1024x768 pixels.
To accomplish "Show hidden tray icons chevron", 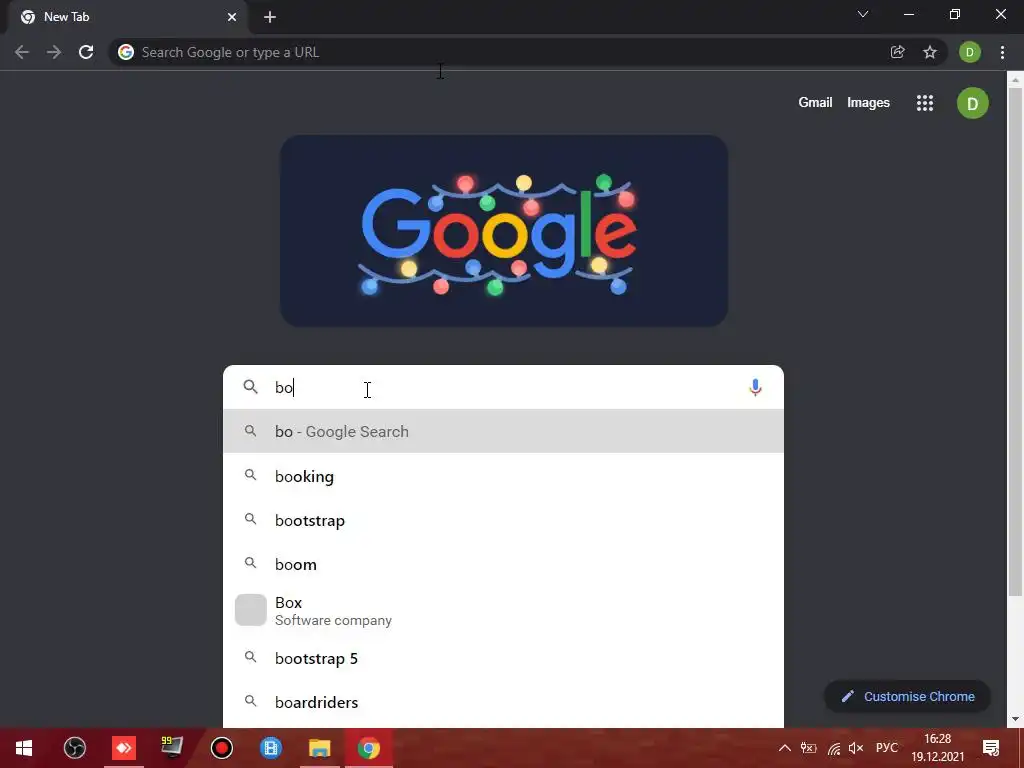I will [785, 748].
